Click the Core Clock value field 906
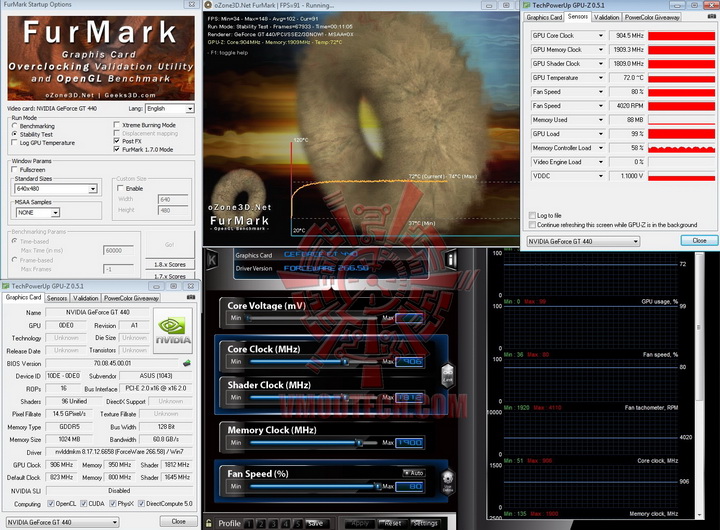 tap(409, 362)
